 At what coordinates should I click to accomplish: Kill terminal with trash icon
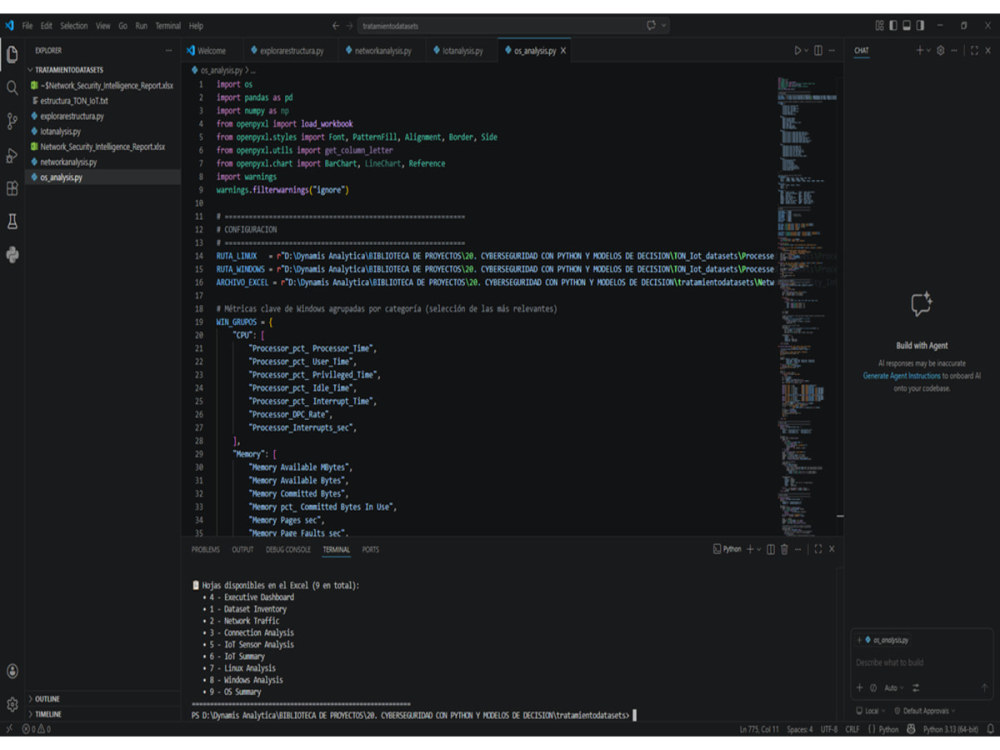tap(784, 549)
